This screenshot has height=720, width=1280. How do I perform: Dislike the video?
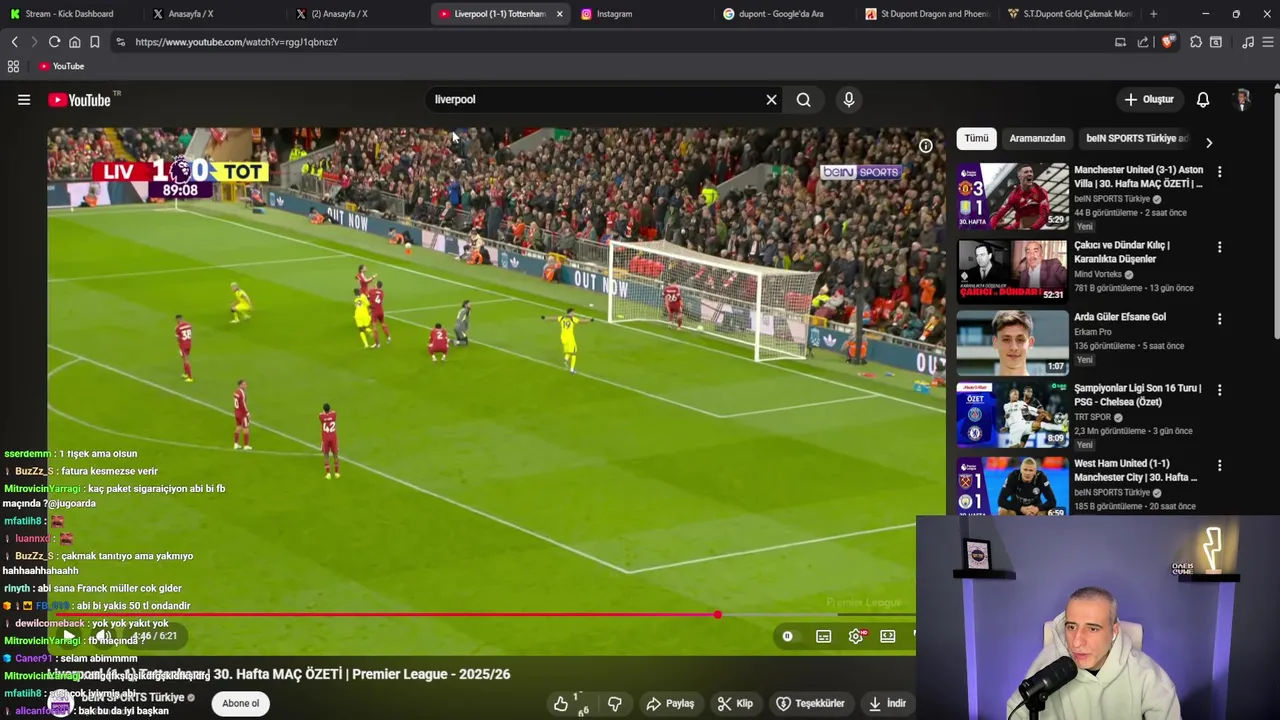(615, 703)
